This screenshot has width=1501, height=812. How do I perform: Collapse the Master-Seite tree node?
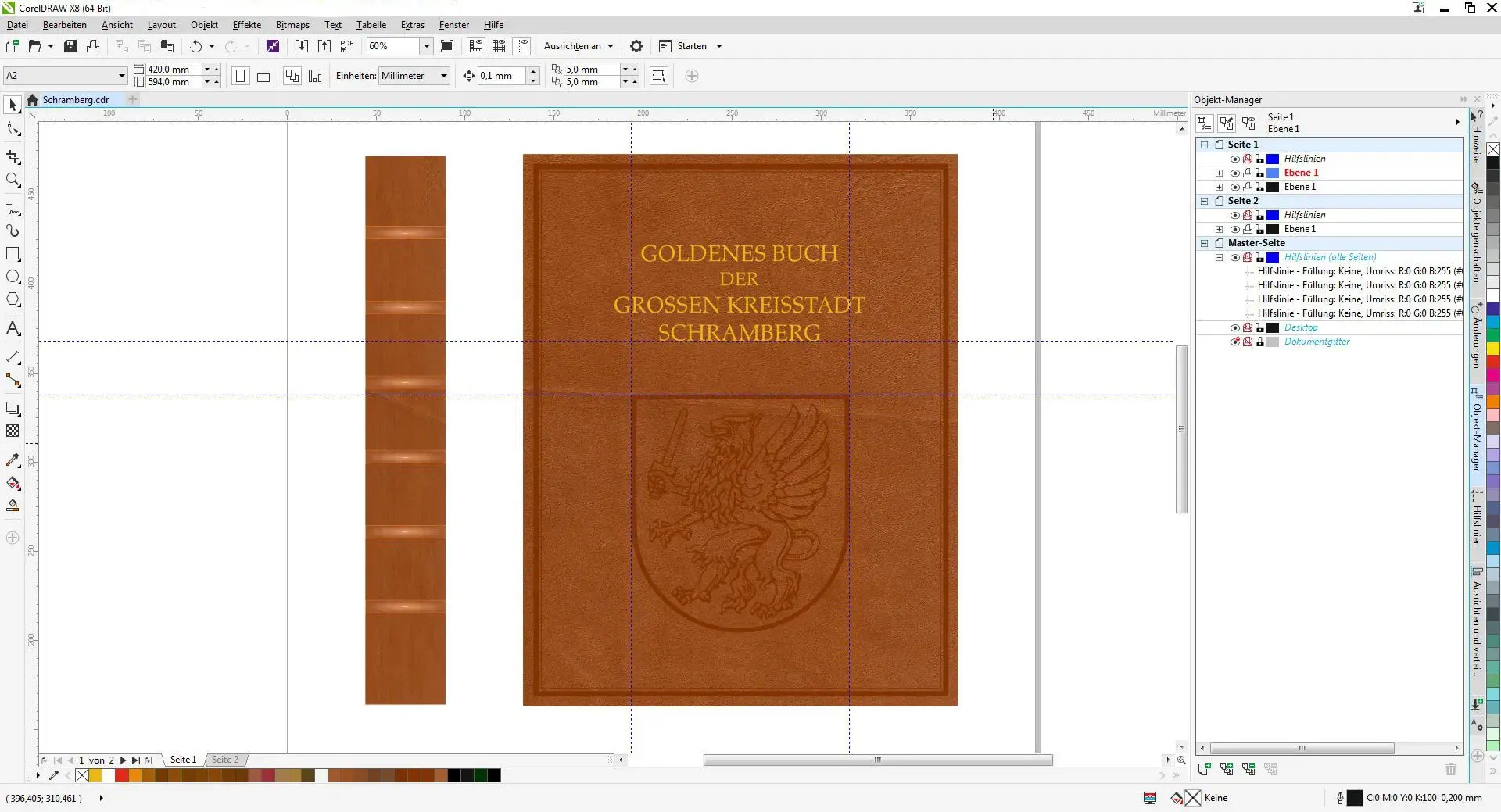click(x=1204, y=243)
